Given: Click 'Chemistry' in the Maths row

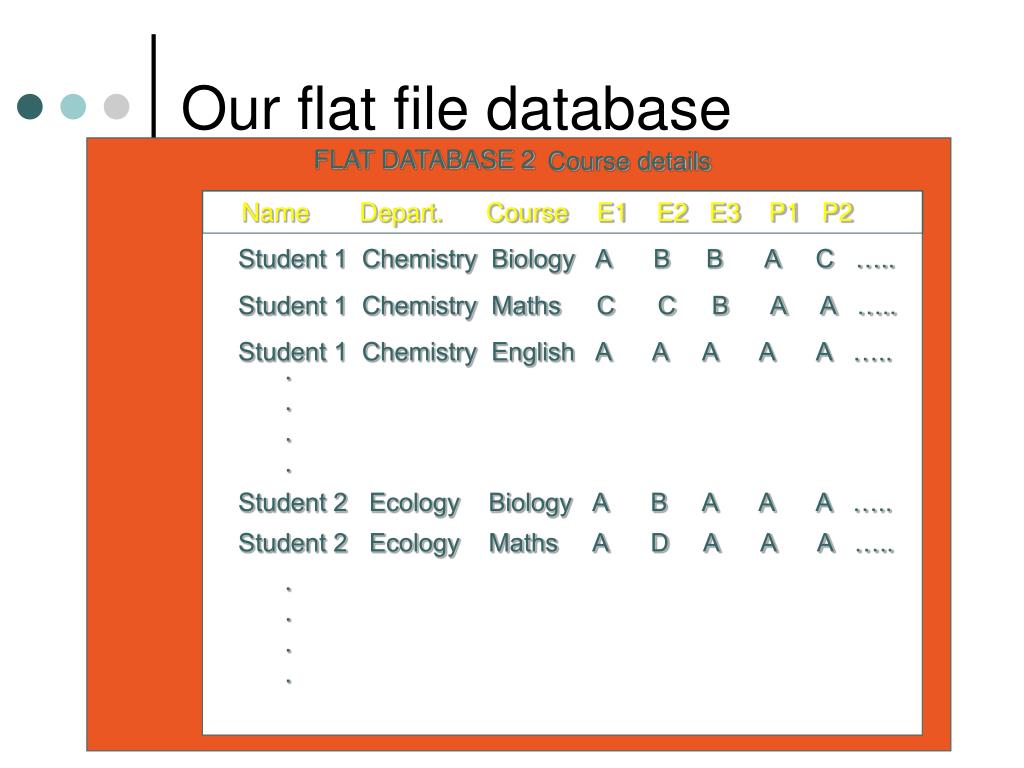Looking at the screenshot, I should (420, 306).
